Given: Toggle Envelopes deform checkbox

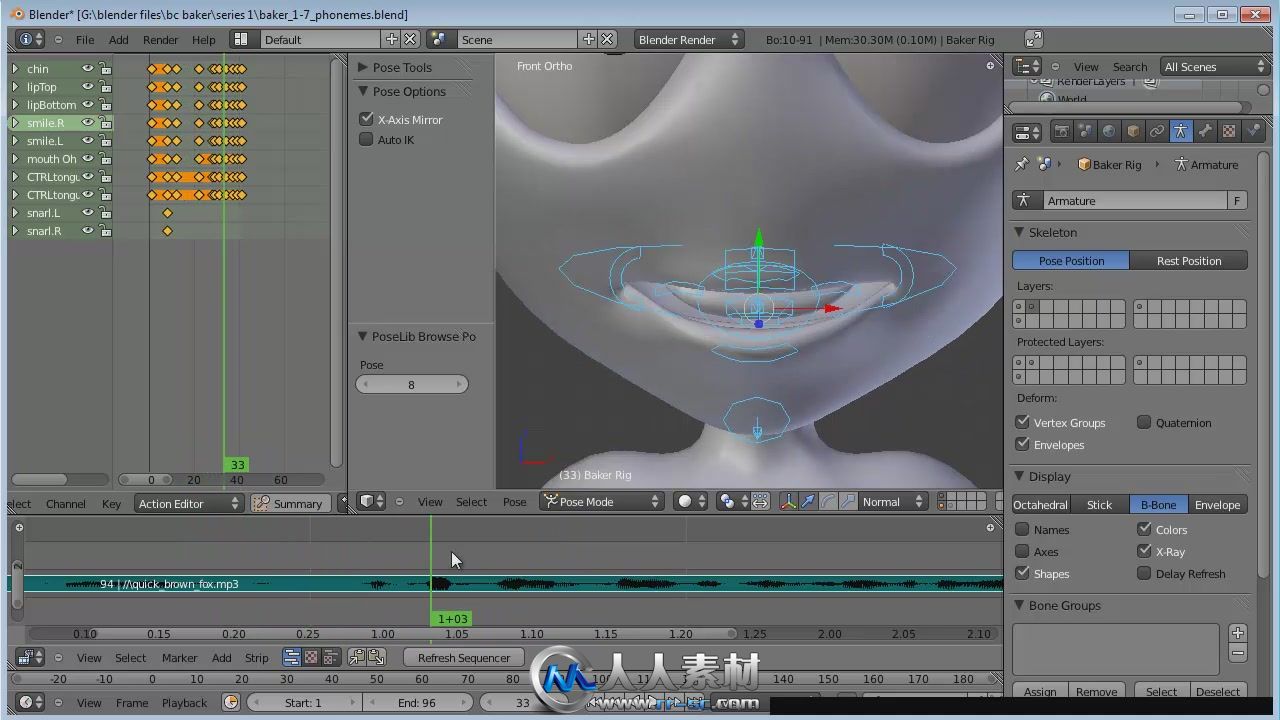Looking at the screenshot, I should pos(1022,445).
